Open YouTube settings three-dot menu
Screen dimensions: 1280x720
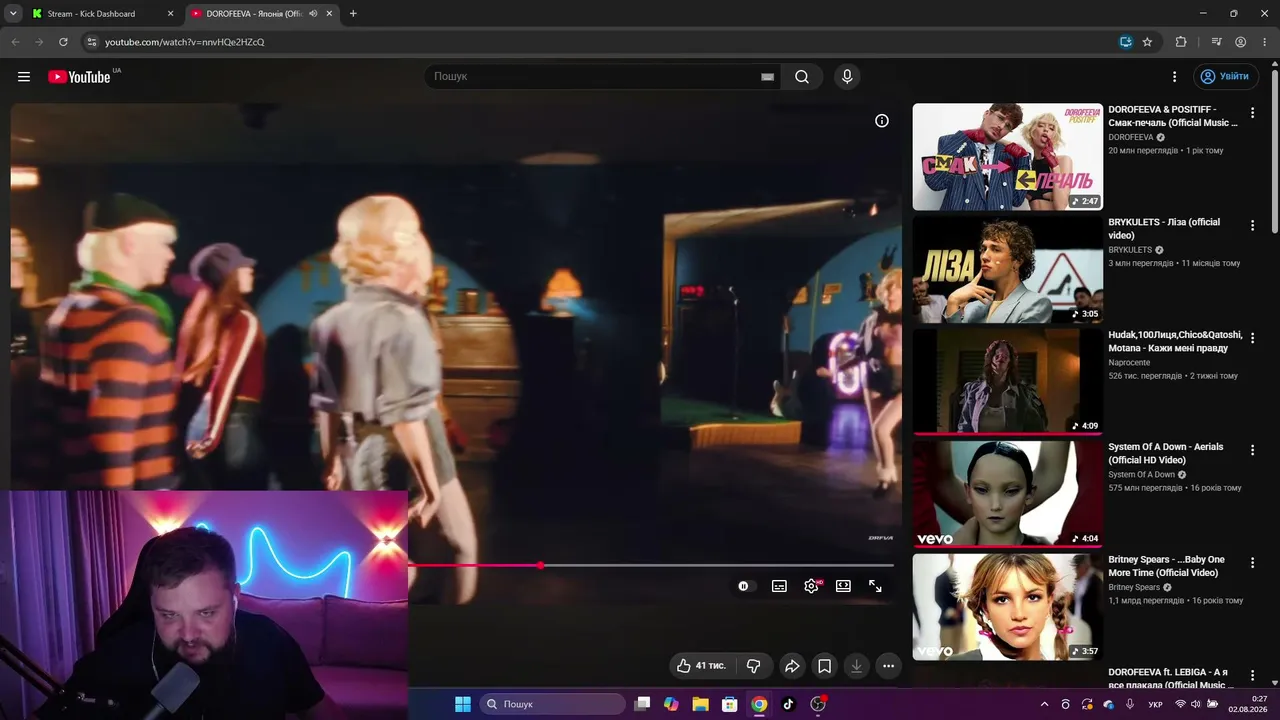coord(1175,77)
